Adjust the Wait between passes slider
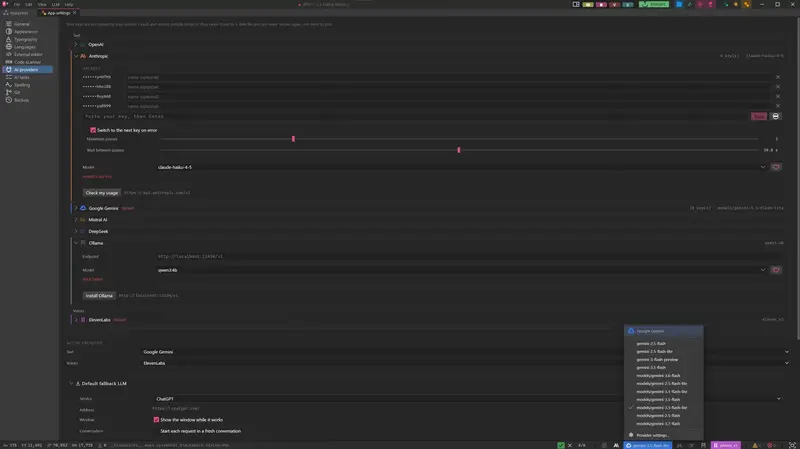Viewport: 800px width, 449px height. (458, 150)
